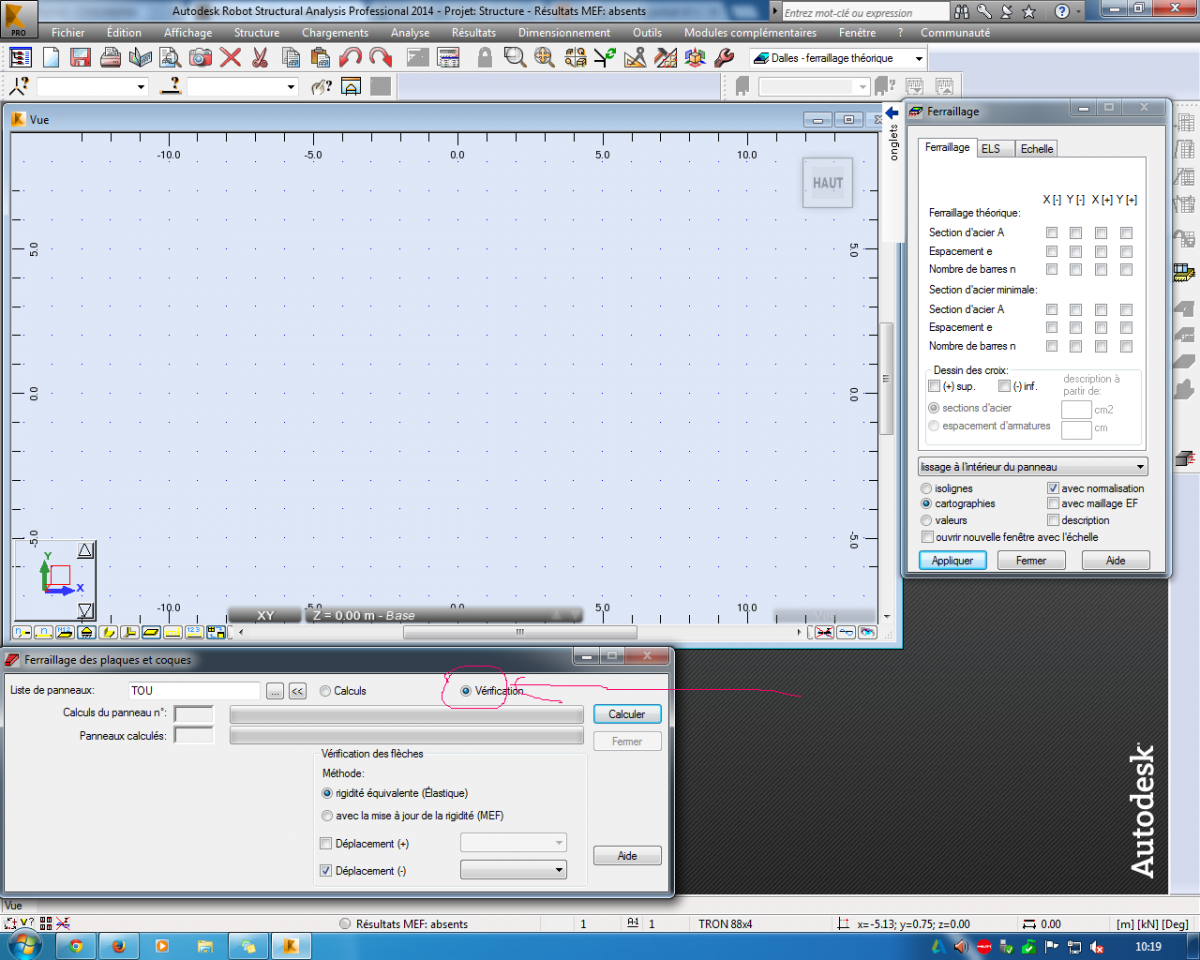
Task: Click the Windows Start button
Action: click(x=23, y=945)
